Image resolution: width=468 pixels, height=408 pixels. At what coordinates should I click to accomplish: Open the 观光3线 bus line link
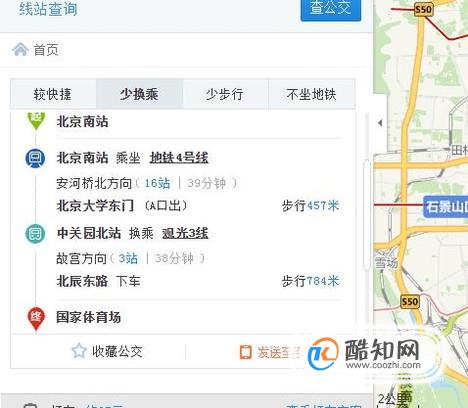(185, 233)
